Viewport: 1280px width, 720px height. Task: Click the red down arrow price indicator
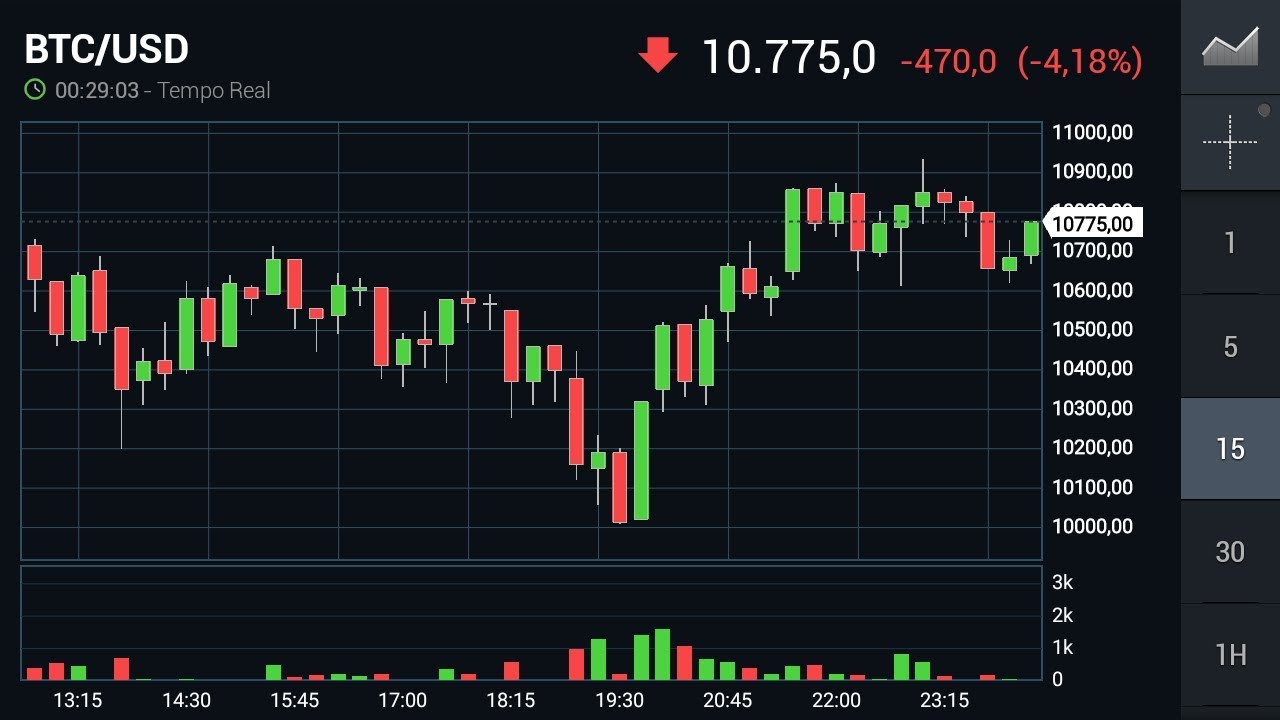(x=658, y=56)
